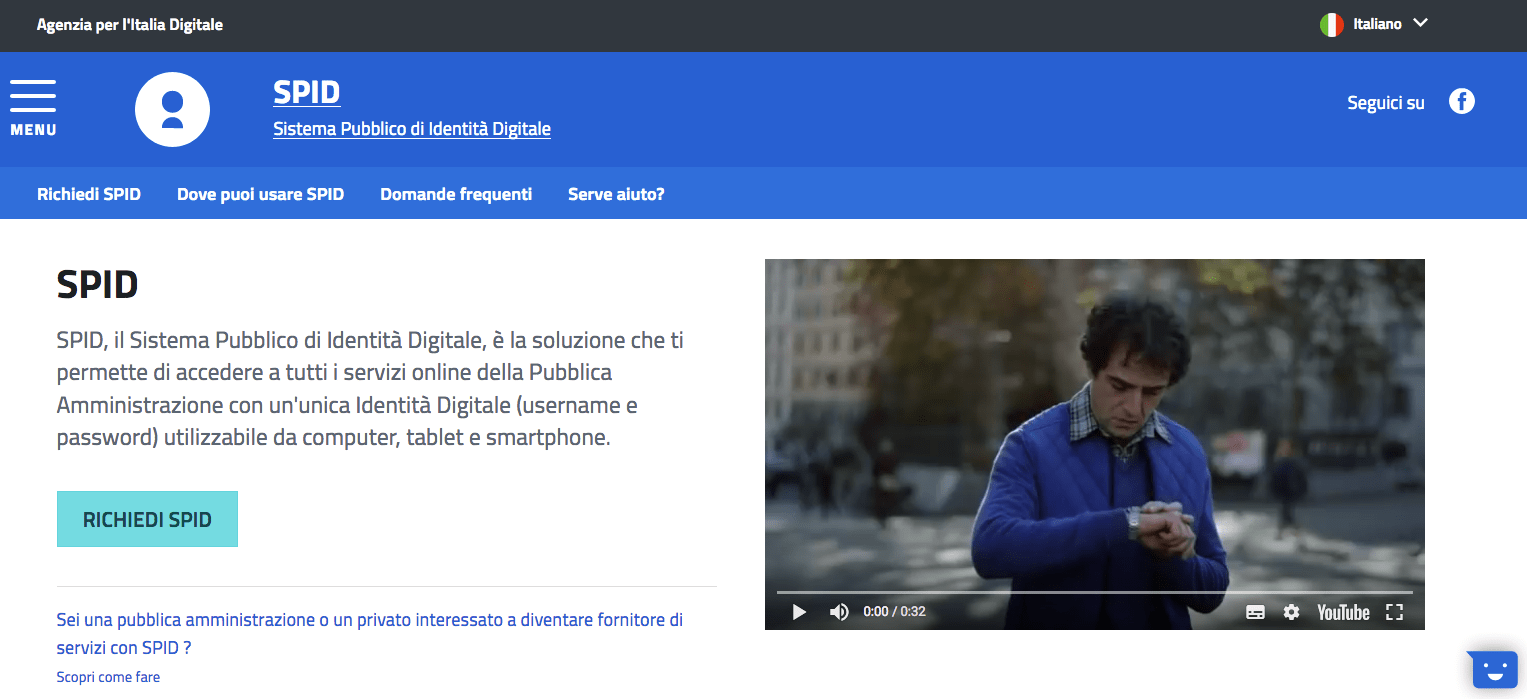Follow the Scopri come fare link
Screen dimensions: 1527x699
point(108,677)
